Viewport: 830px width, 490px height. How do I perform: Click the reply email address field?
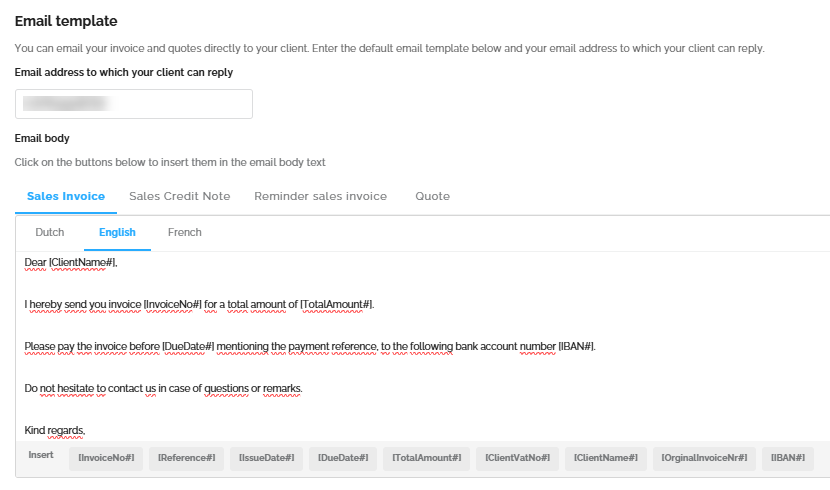coord(134,104)
